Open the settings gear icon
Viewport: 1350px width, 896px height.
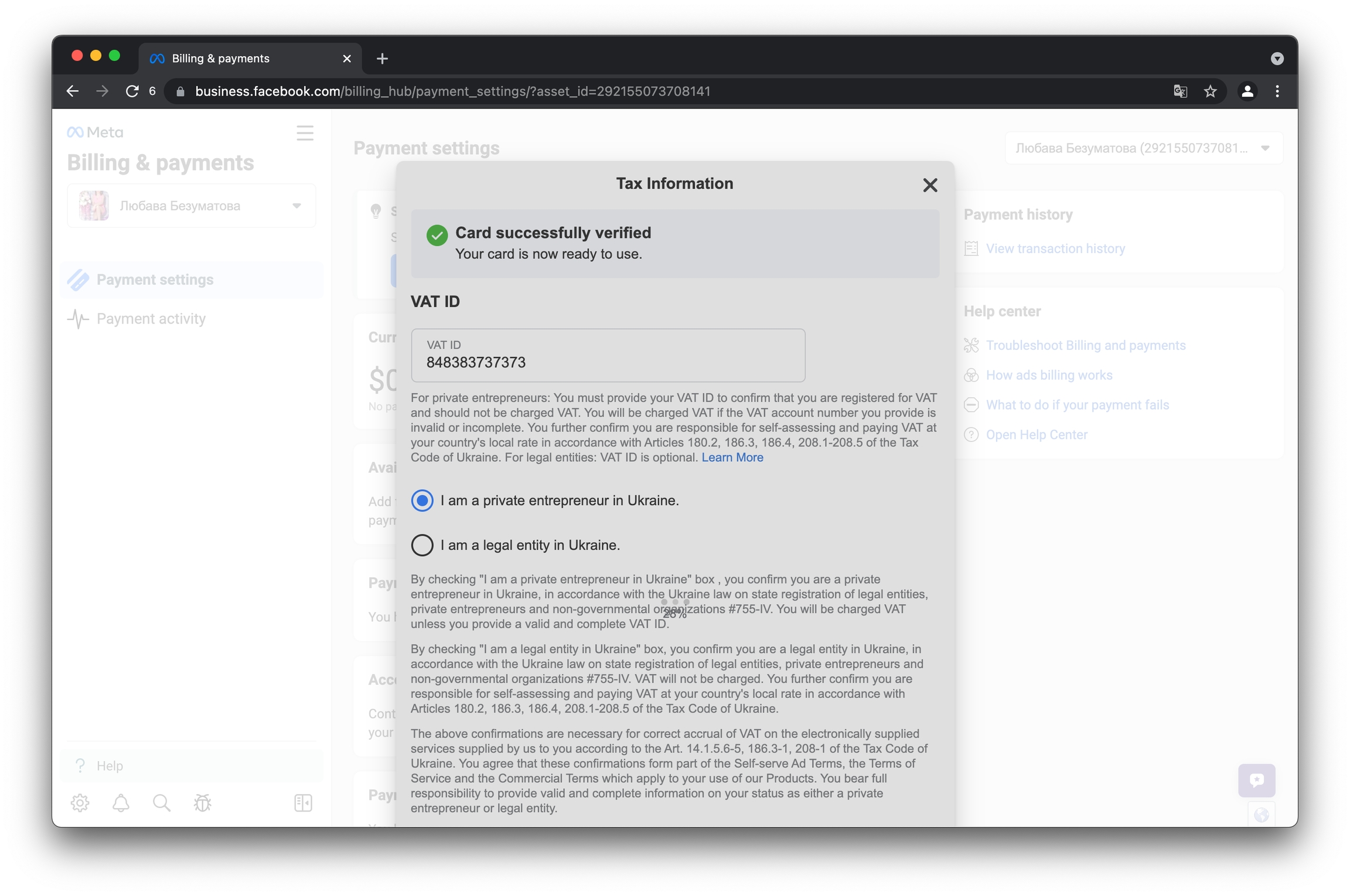(80, 803)
